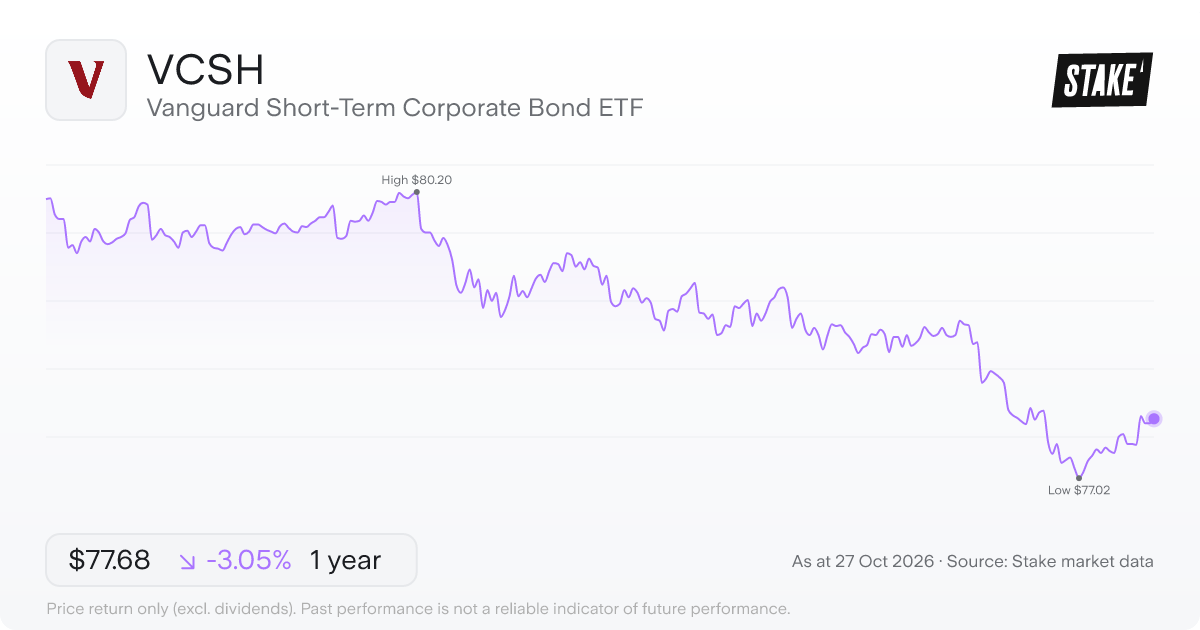1200x630 pixels.
Task: Click the Low $77.02 label text
Action: pos(1079,490)
